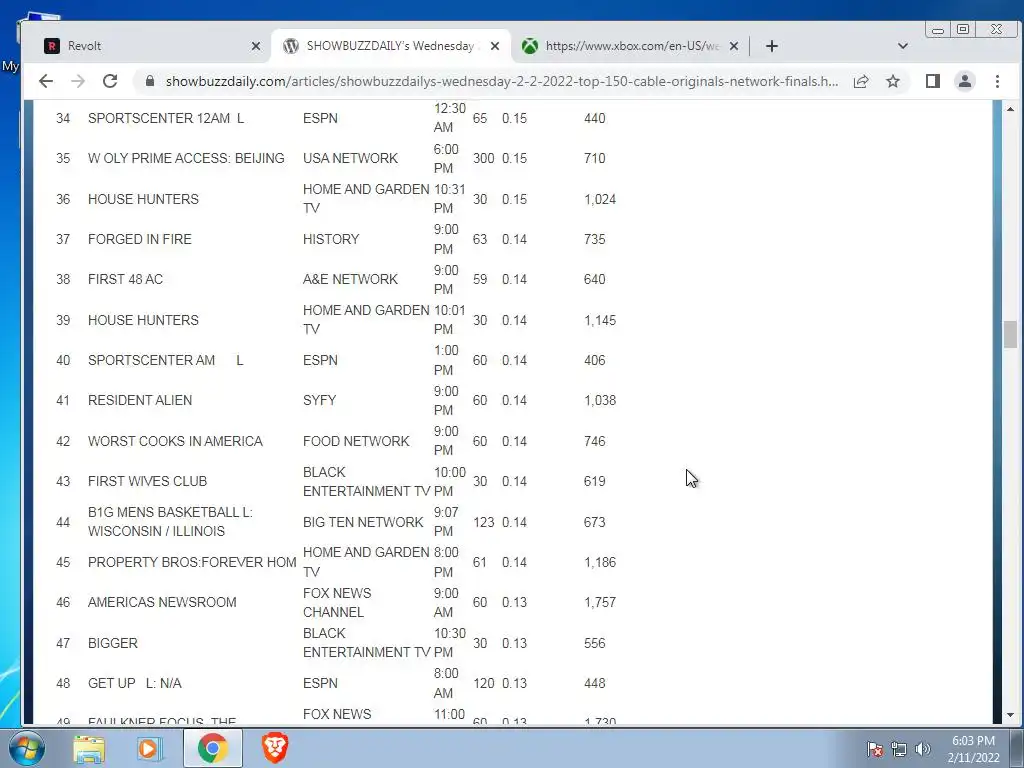1024x768 pixels.
Task: Click the BIG TEN NETWORK cell
Action: 363,522
